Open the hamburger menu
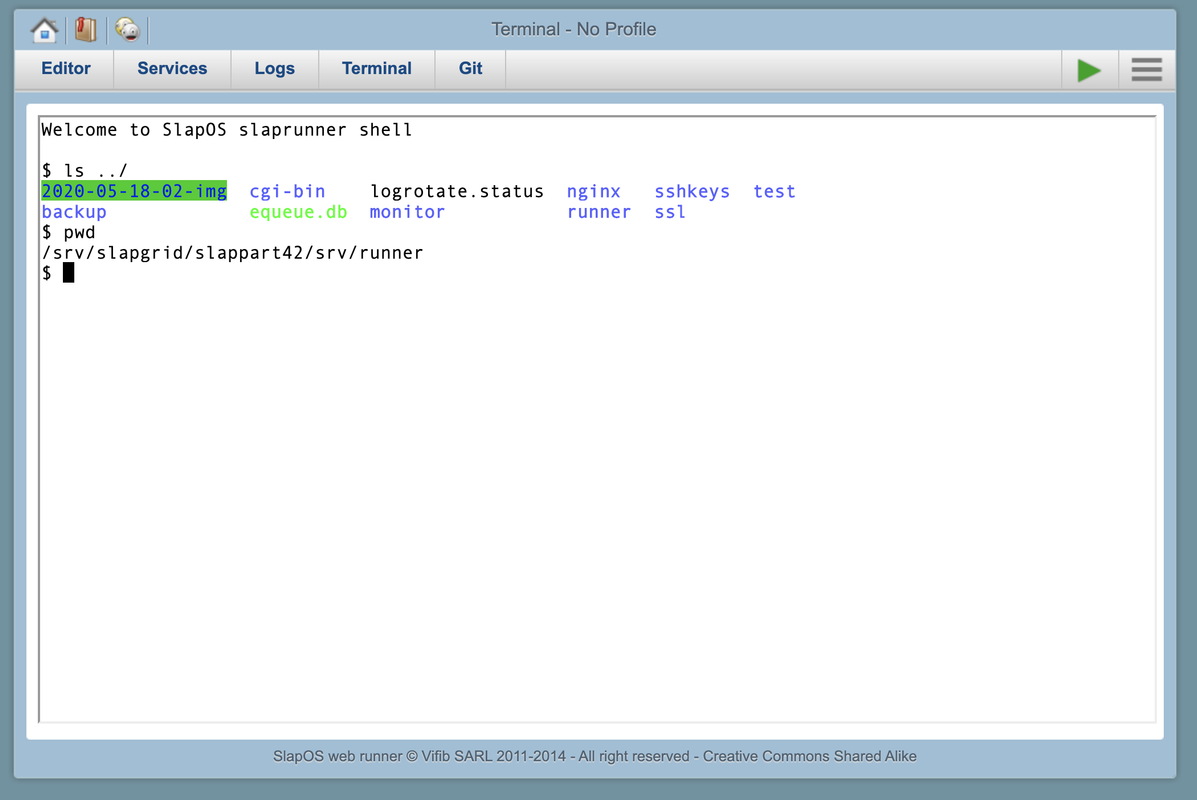This screenshot has height=800, width=1197. [x=1147, y=69]
